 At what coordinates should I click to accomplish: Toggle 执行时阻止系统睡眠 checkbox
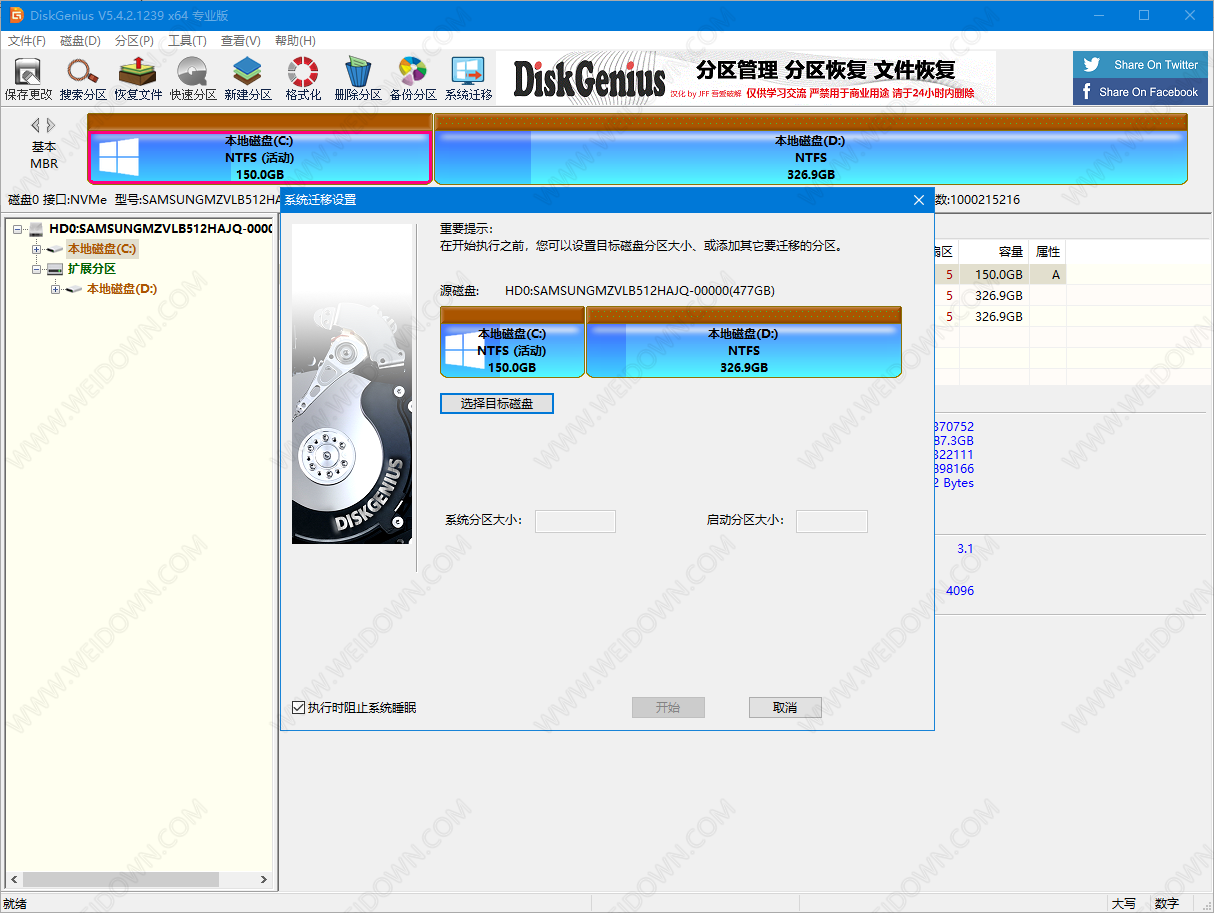point(298,708)
